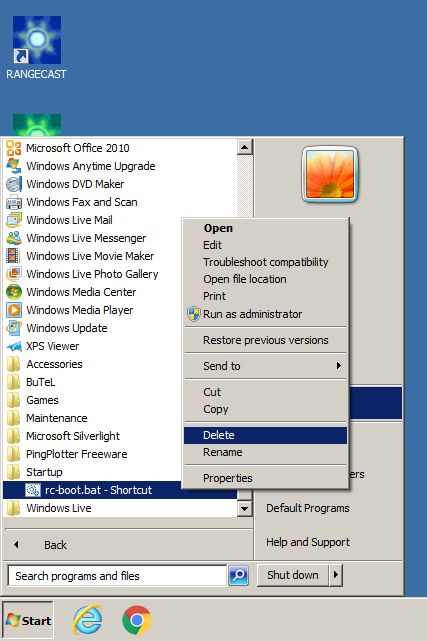Click the program list scroll up arrow
This screenshot has width=427, height=641.
[244, 147]
